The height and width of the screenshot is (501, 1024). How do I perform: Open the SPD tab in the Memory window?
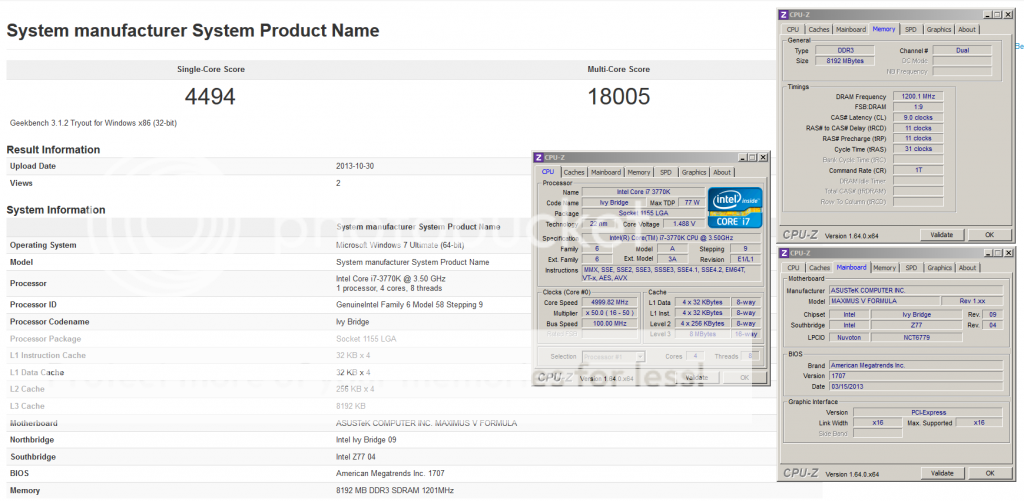[911, 29]
